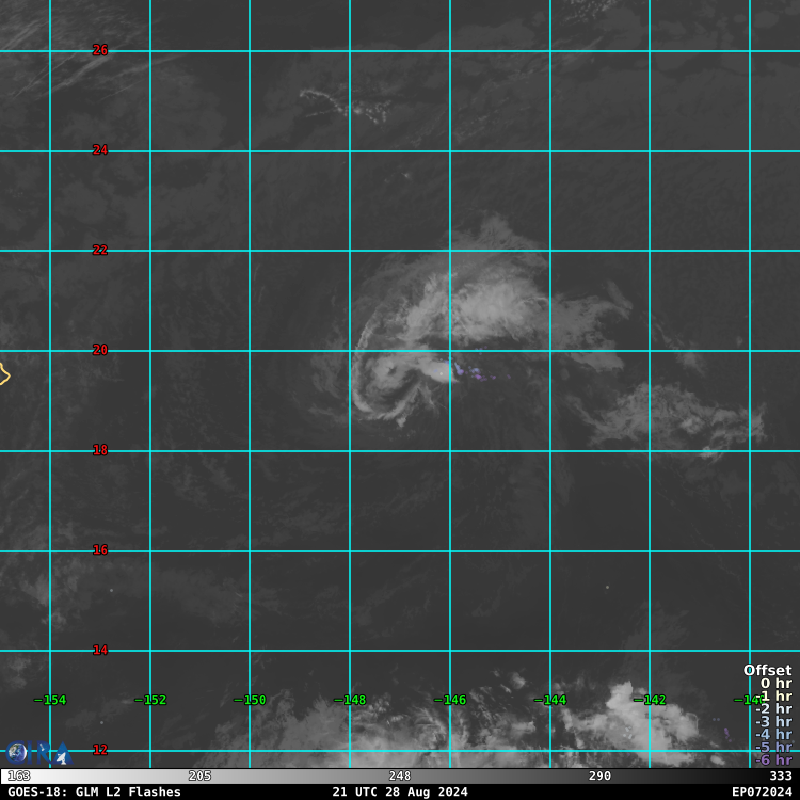Click the 'EP072024' storm identifier

click(x=761, y=792)
